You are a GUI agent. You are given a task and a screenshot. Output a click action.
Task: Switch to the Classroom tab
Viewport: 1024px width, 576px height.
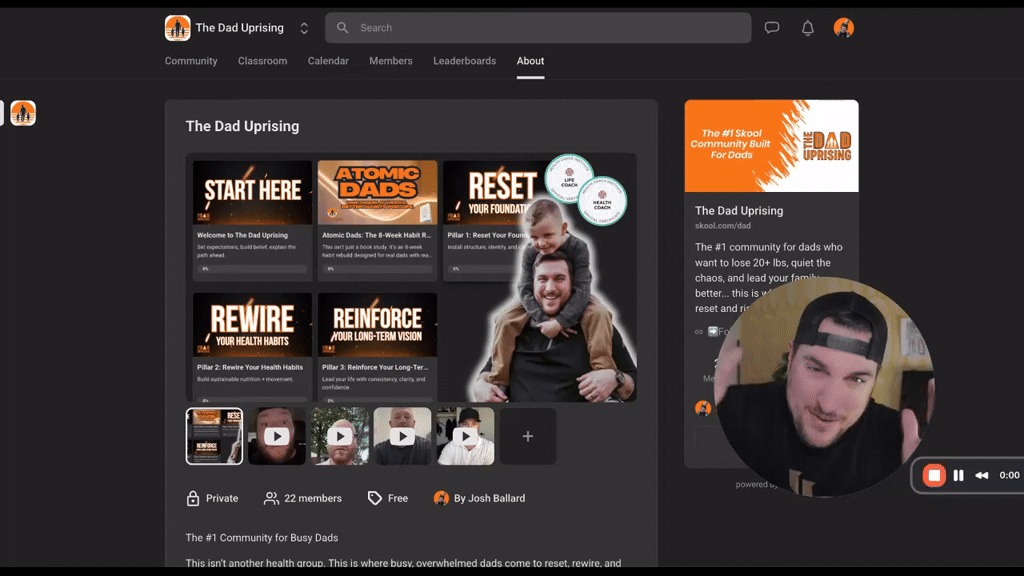(x=263, y=61)
